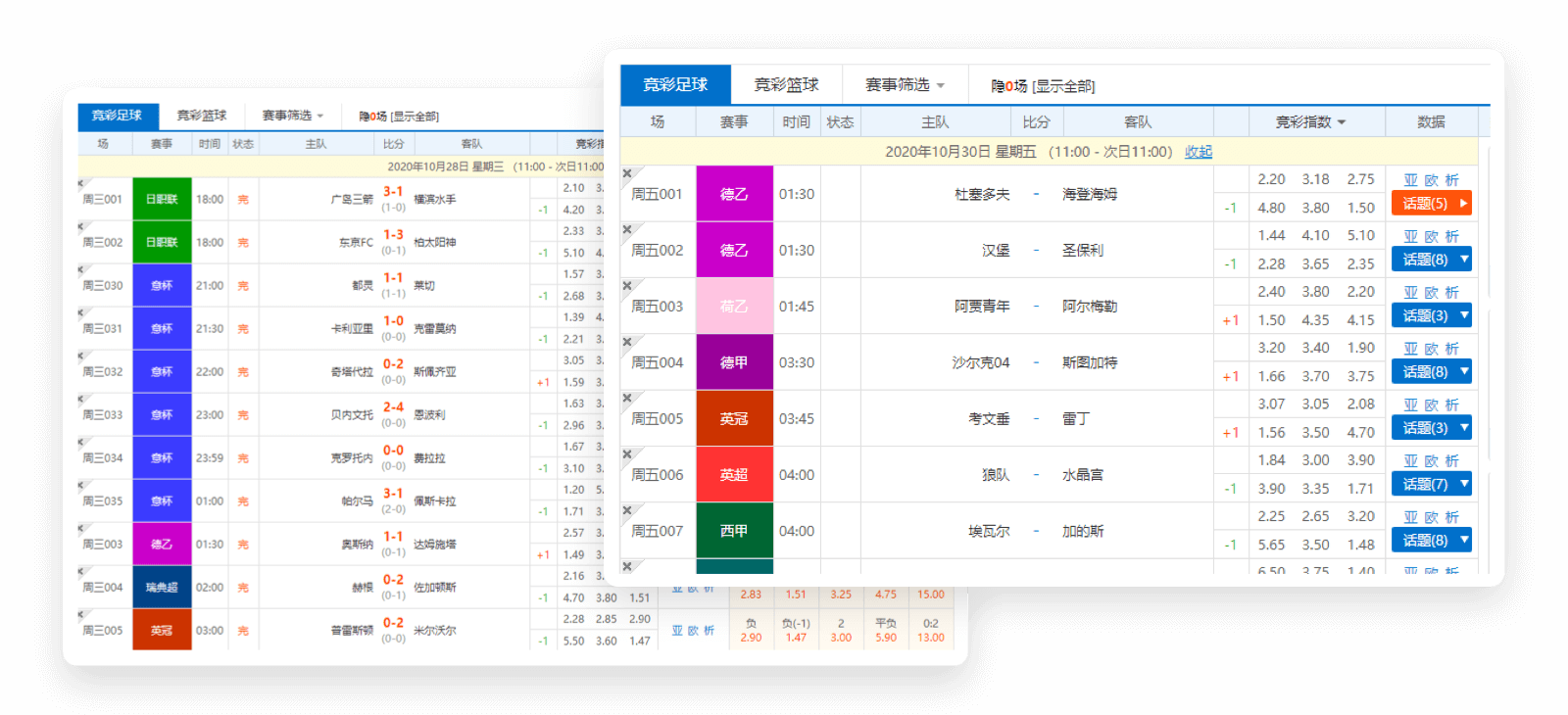
Task: Select 竞彩足球 tab in the back panel
Action: point(117,116)
